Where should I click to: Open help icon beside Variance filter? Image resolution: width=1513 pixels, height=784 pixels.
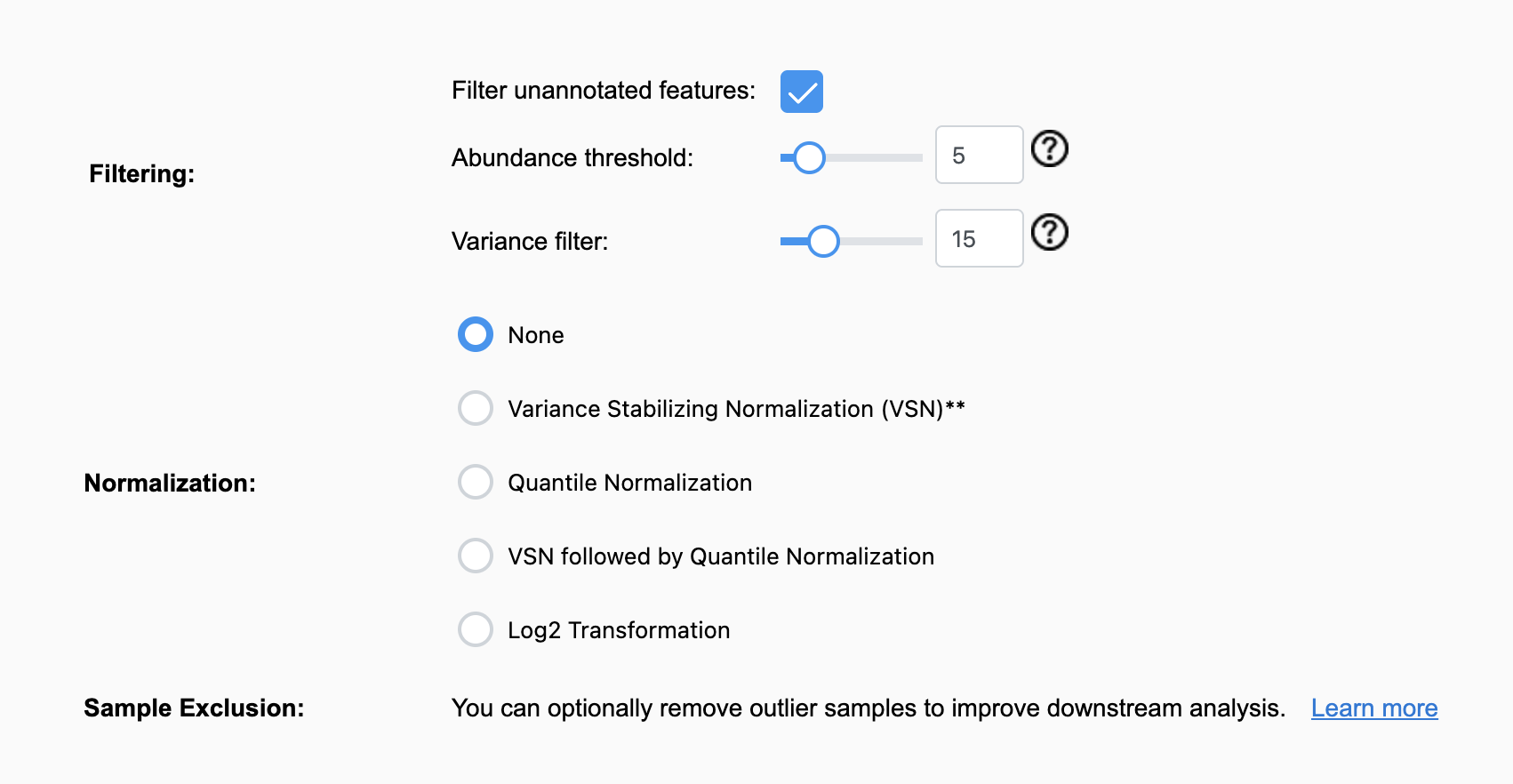(x=1049, y=232)
